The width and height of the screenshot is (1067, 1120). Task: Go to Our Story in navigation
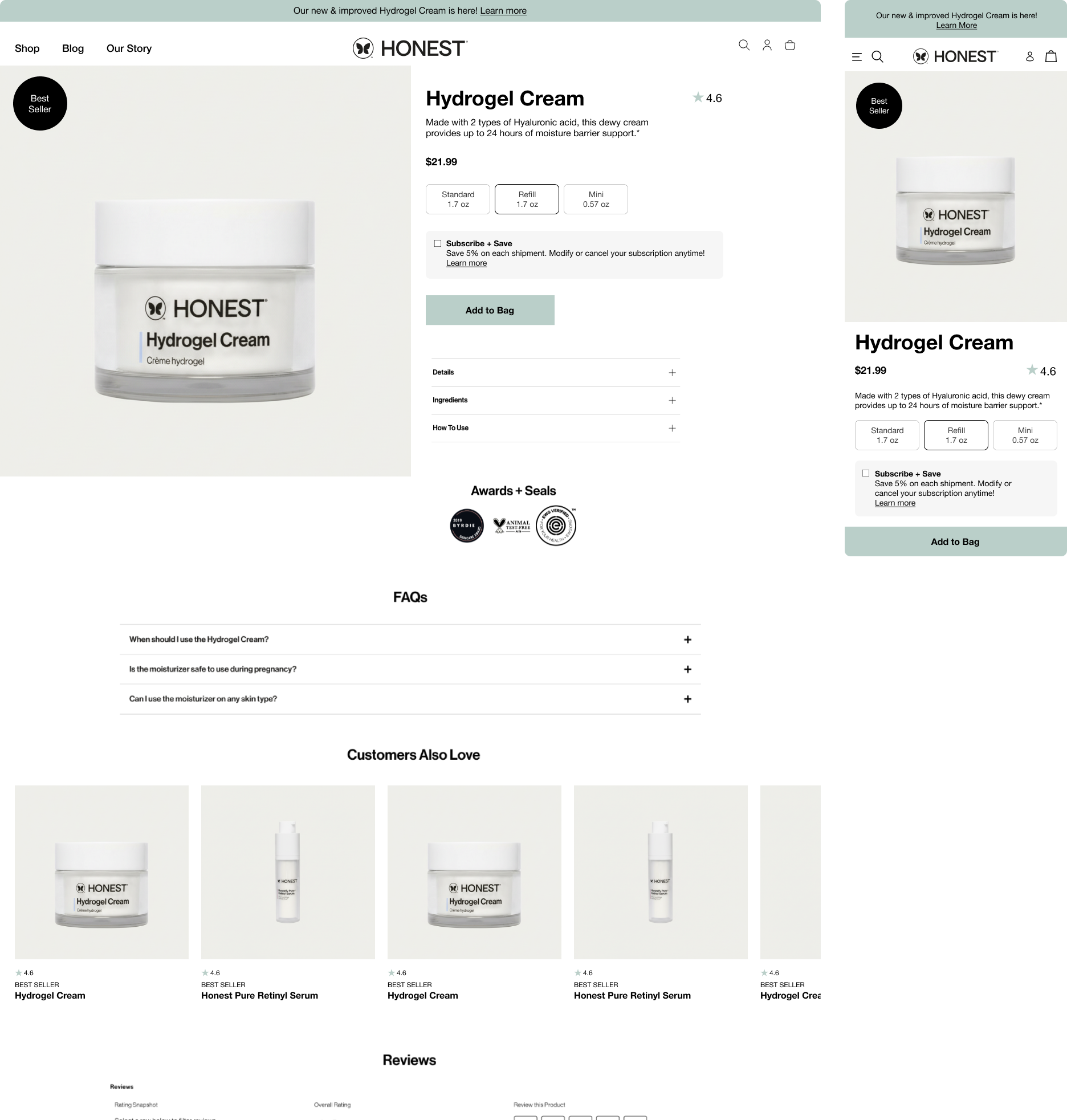[129, 48]
